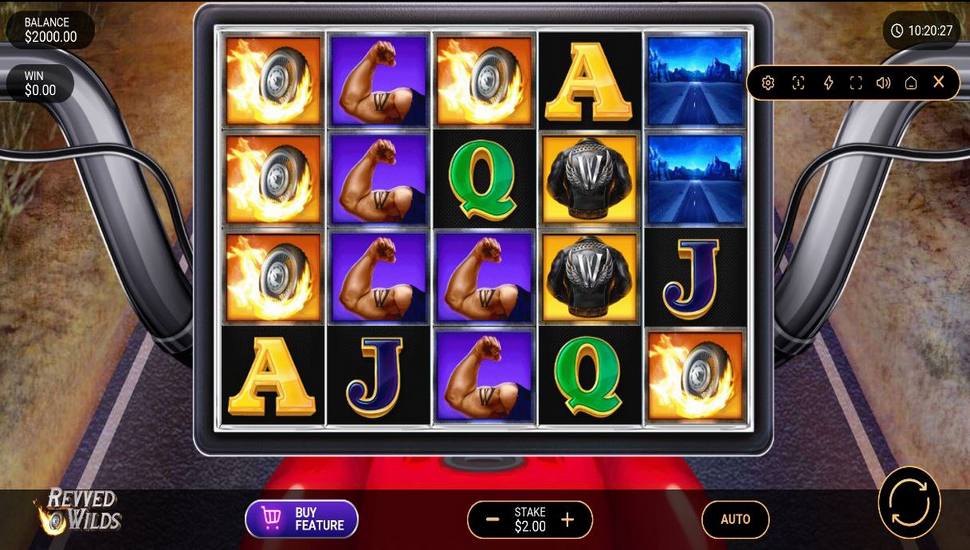Image resolution: width=970 pixels, height=550 pixels.
Task: Mute the sound speaker icon
Action: tap(883, 82)
